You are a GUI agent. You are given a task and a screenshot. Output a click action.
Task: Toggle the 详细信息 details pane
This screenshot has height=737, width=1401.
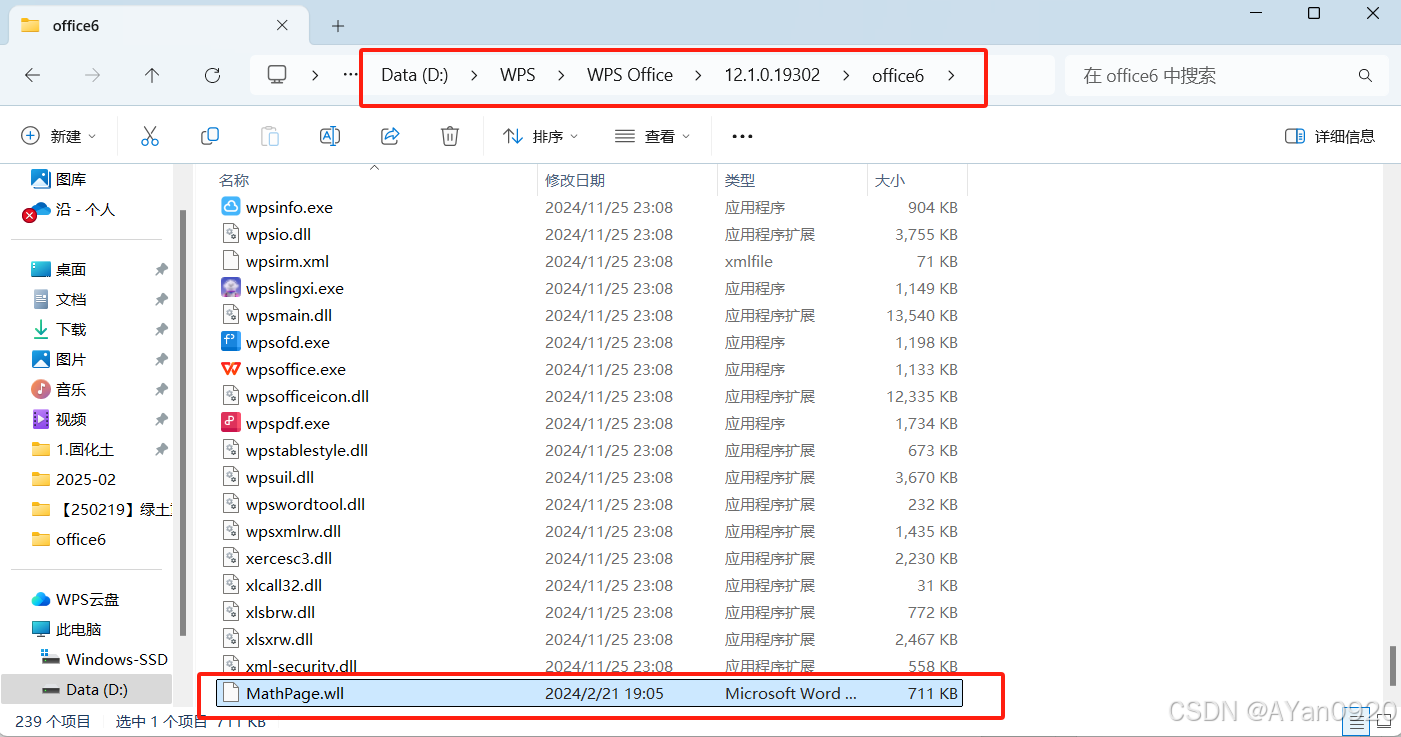[x=1330, y=136]
